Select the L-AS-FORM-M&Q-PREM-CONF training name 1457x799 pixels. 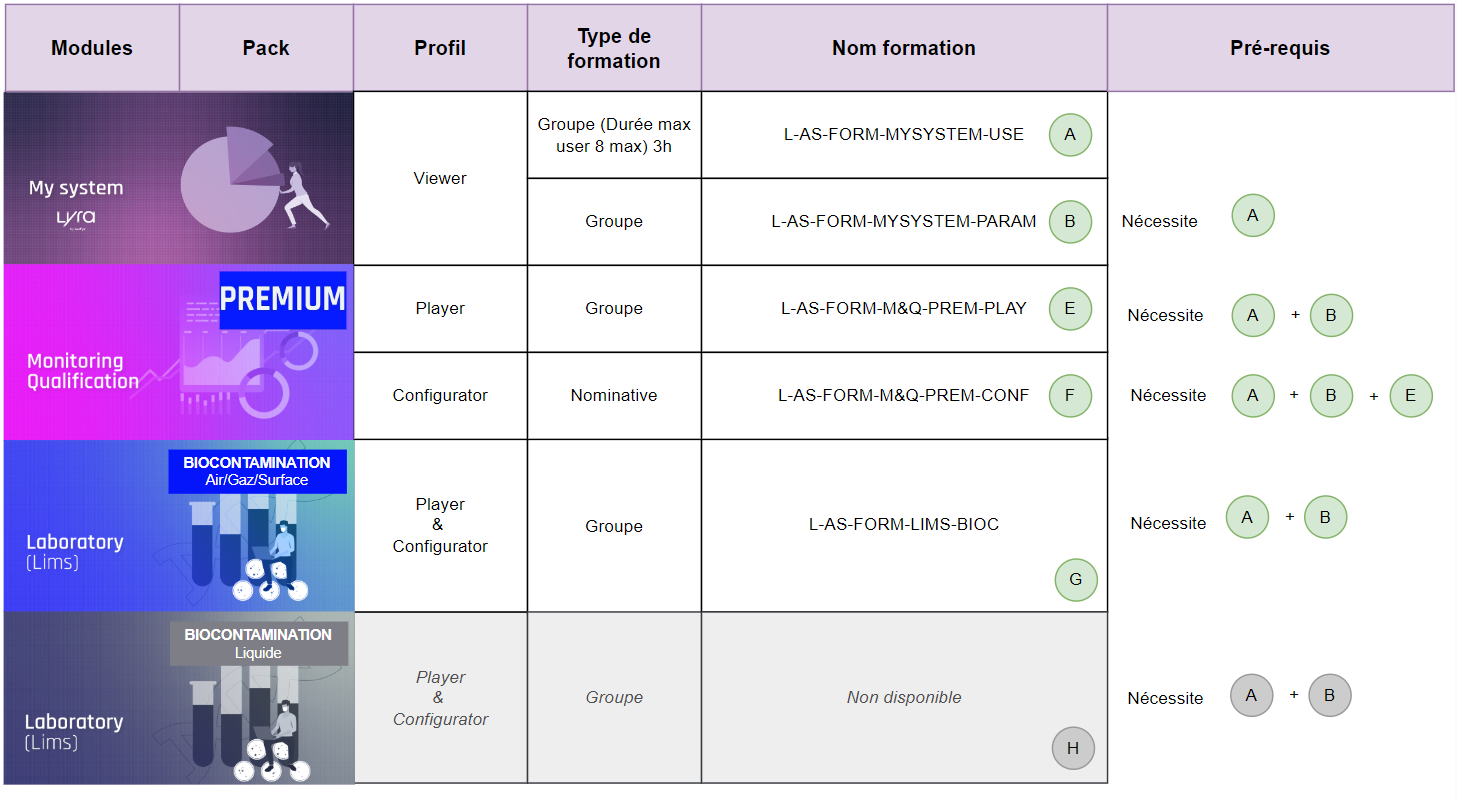904,395
